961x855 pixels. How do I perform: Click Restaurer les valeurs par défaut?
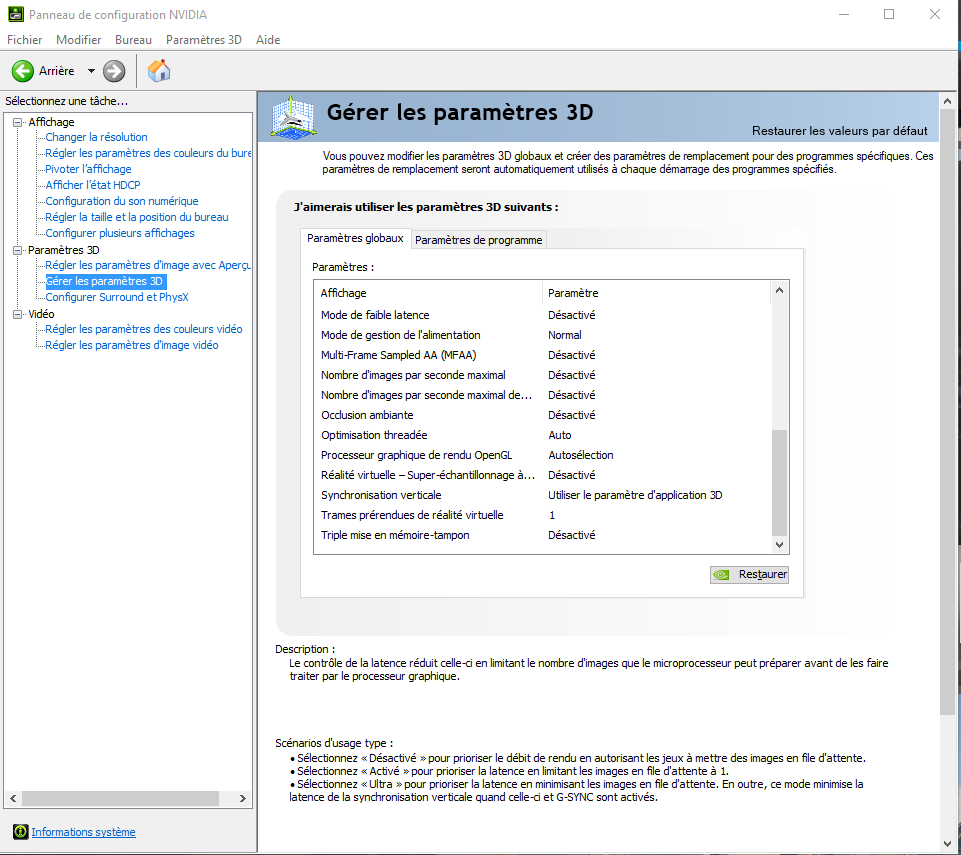839,131
